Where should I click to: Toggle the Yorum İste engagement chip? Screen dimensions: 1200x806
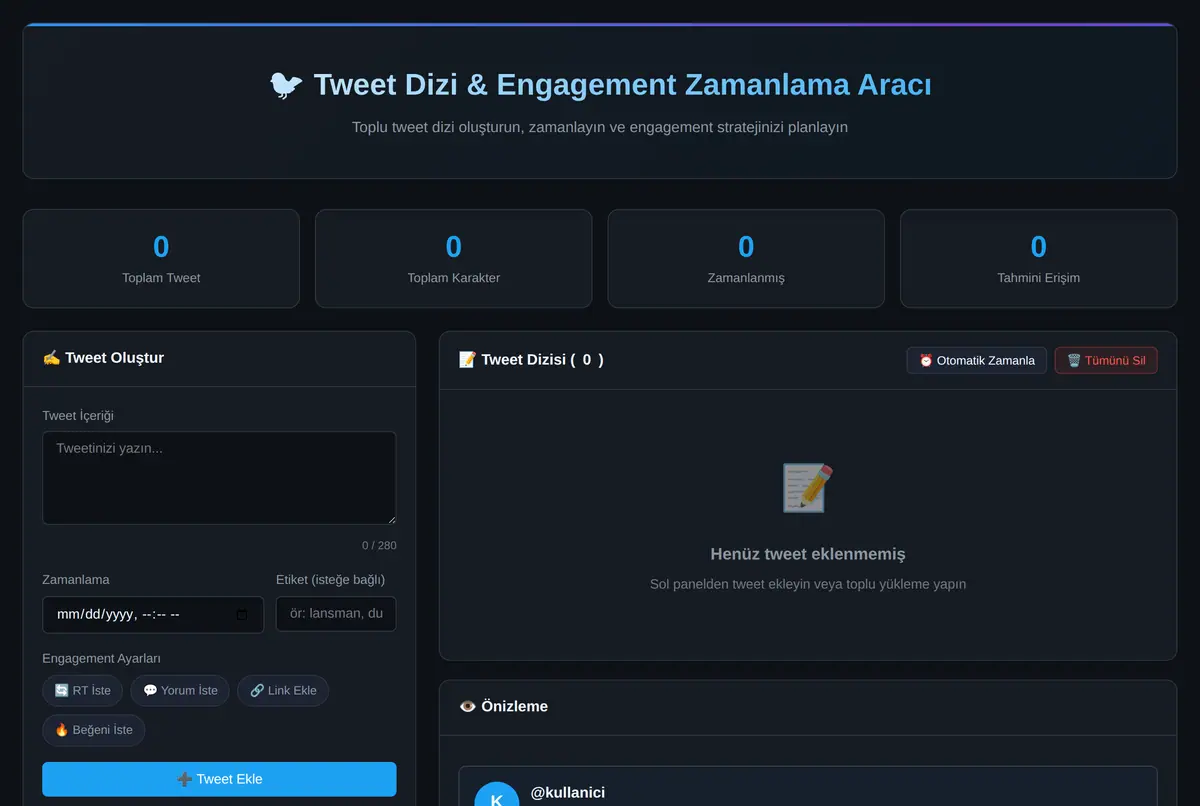point(180,690)
